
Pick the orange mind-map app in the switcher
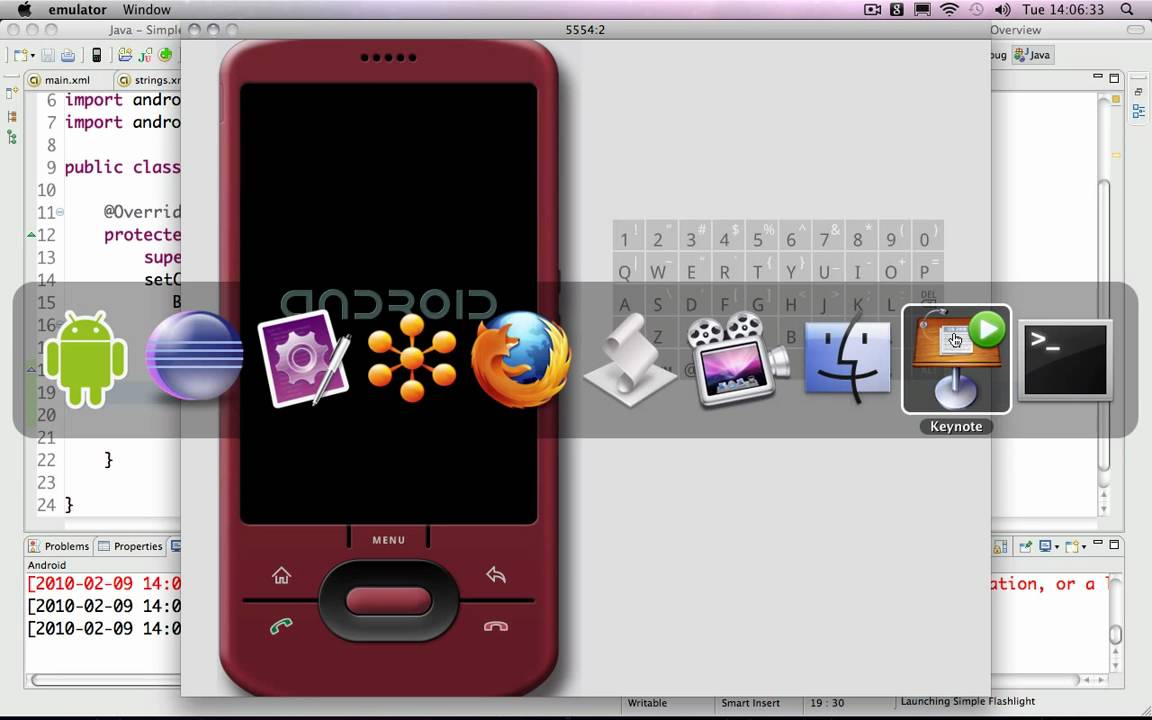click(x=412, y=358)
